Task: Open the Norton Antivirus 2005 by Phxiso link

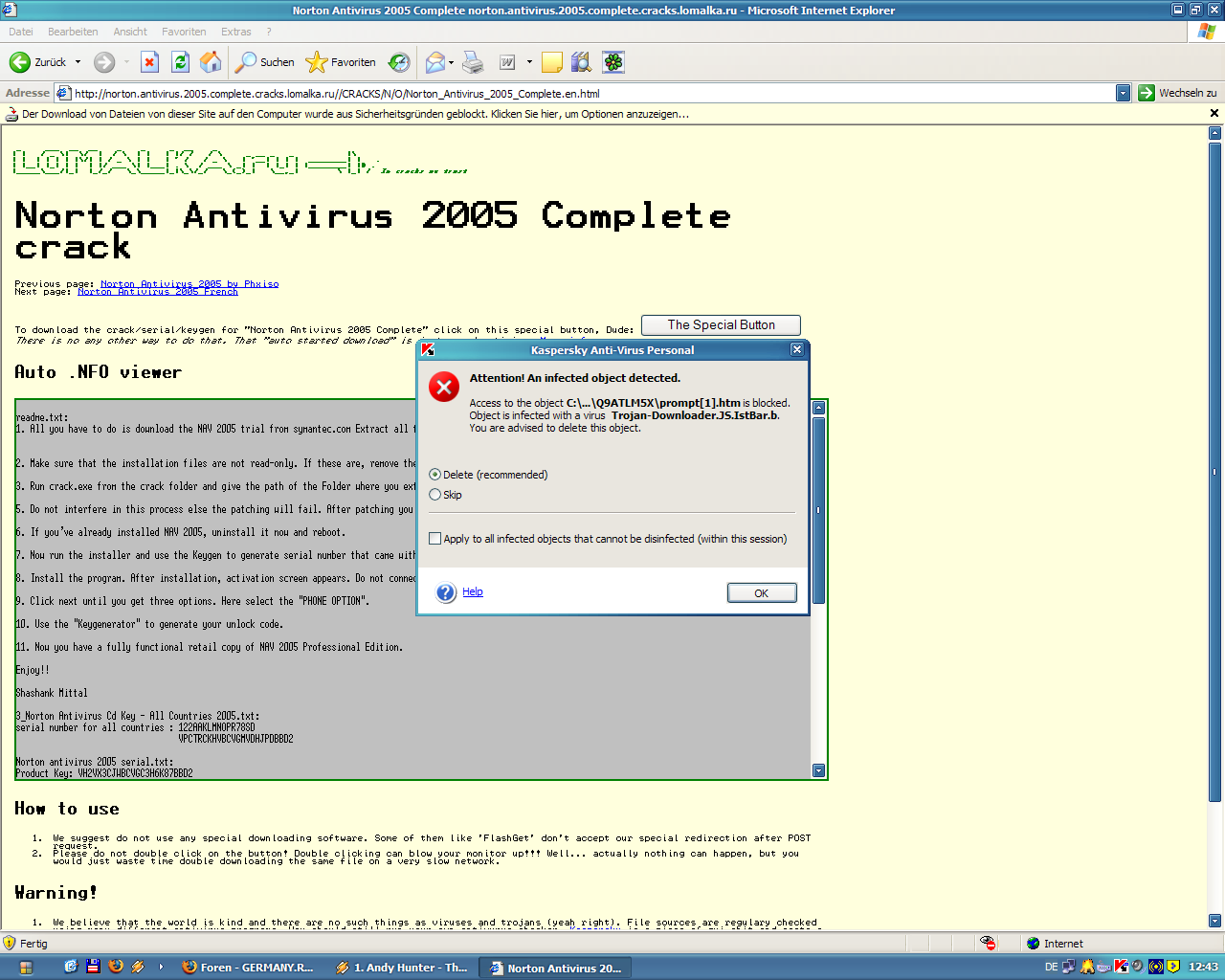Action: [x=189, y=284]
